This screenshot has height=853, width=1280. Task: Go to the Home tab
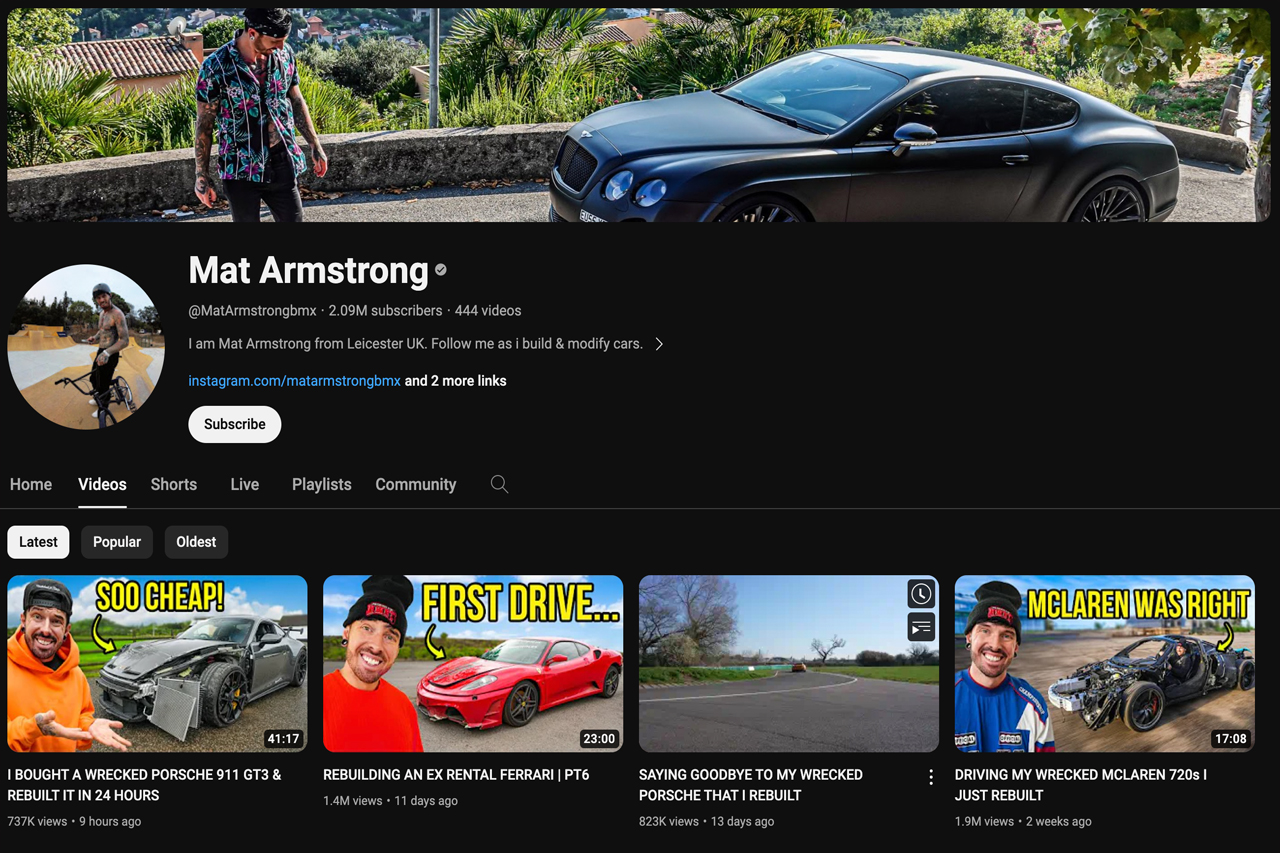coord(31,484)
